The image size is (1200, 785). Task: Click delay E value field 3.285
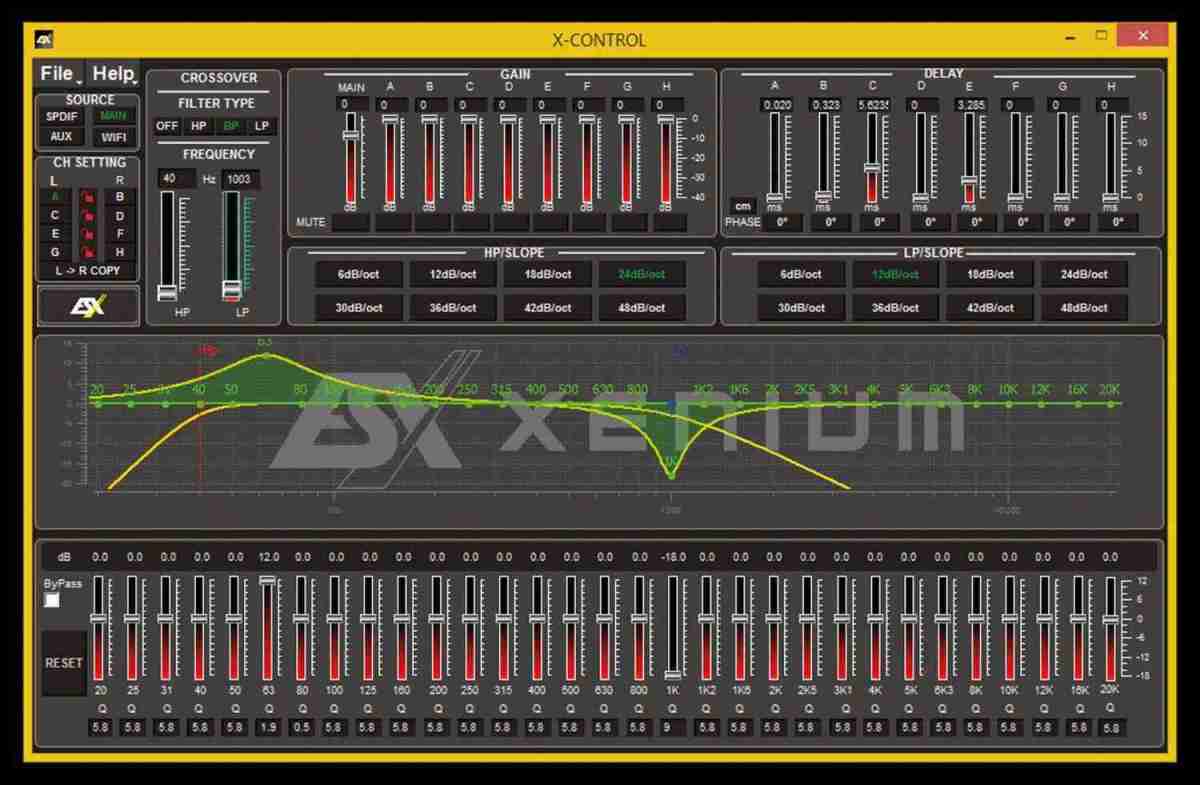pos(972,104)
